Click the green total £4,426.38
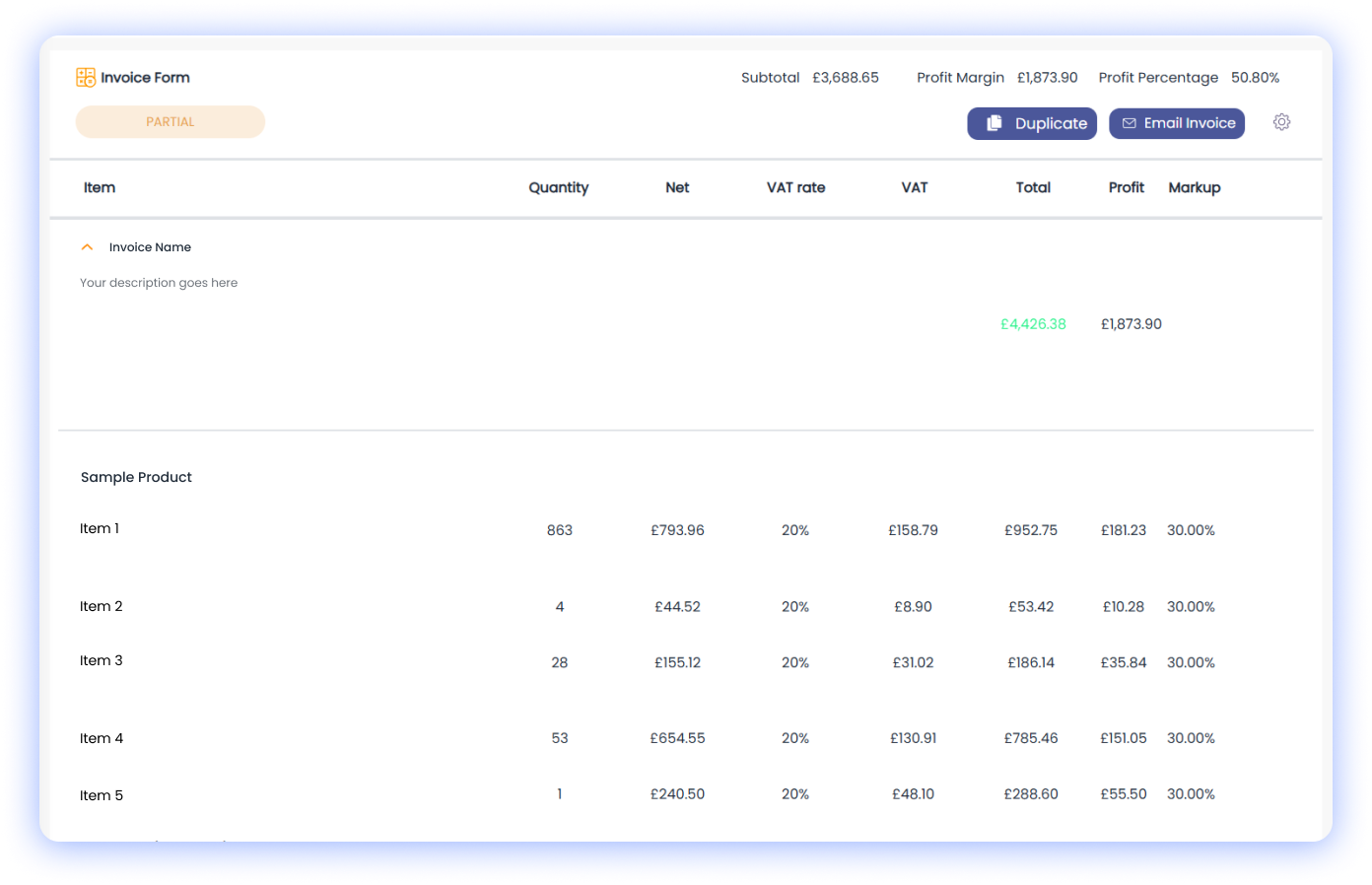1372x885 pixels. click(x=1033, y=324)
